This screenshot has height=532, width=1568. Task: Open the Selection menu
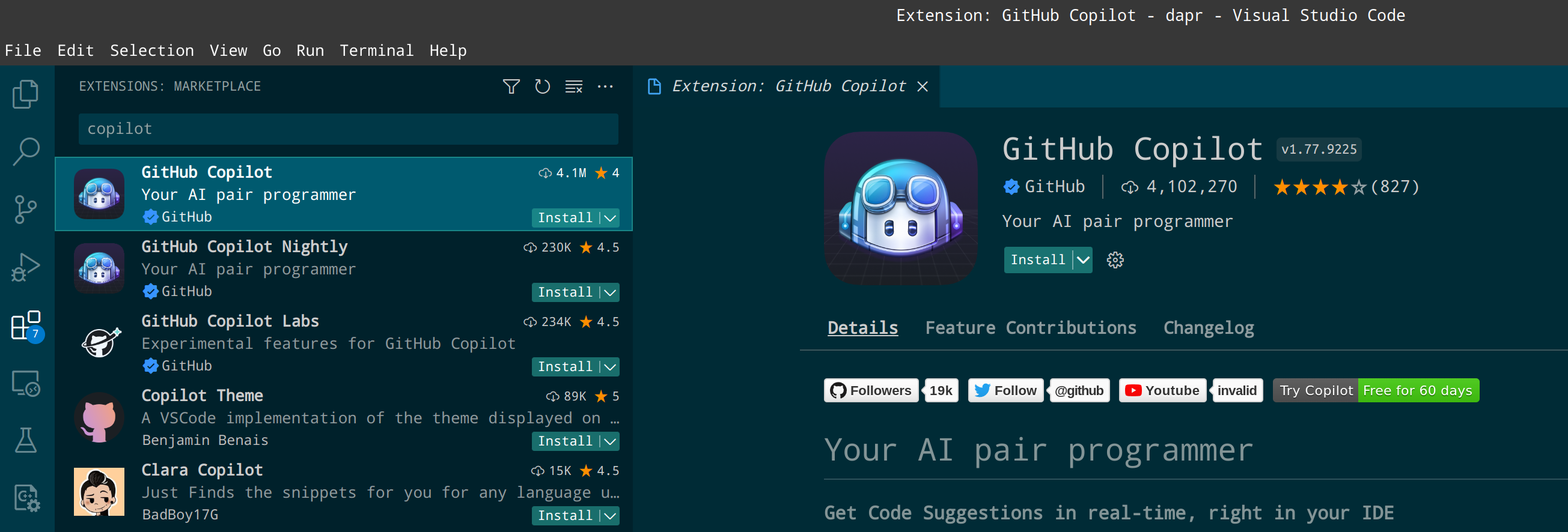152,50
